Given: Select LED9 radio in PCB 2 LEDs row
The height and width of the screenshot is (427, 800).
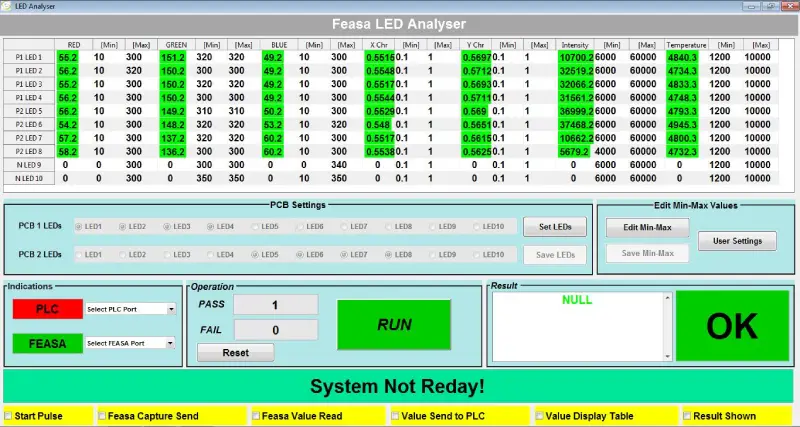Looking at the screenshot, I should 432,254.
